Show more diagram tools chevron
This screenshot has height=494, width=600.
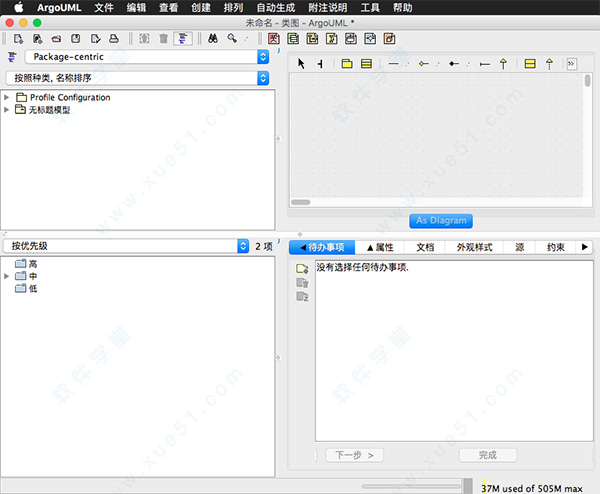pos(571,64)
